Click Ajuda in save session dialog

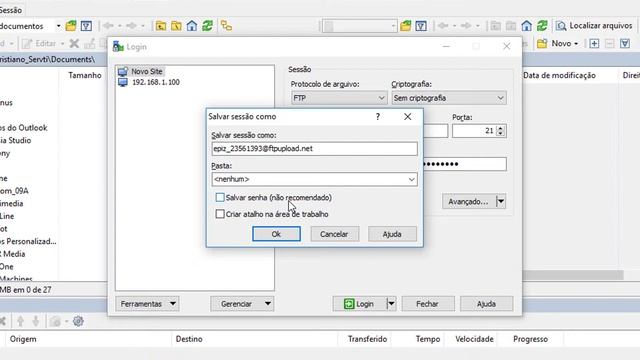[x=392, y=234]
